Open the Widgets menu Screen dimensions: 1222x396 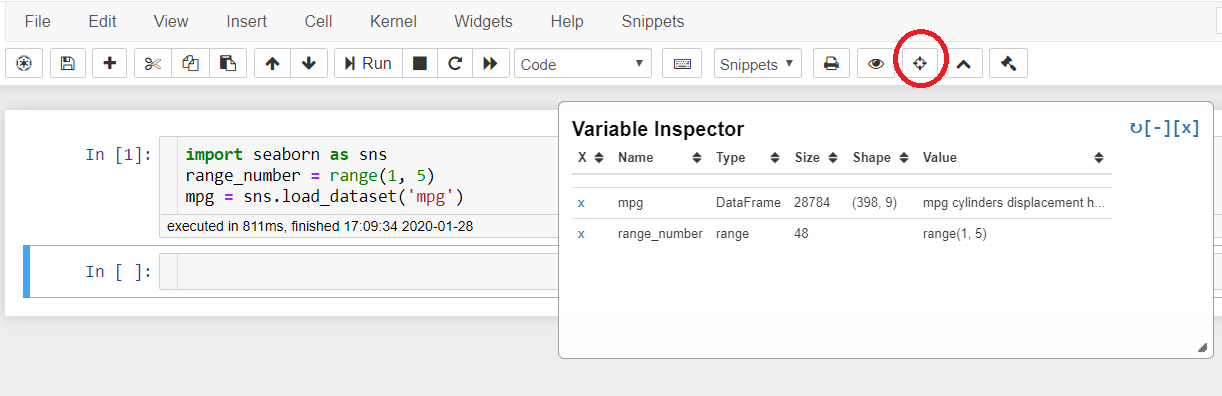(x=483, y=21)
